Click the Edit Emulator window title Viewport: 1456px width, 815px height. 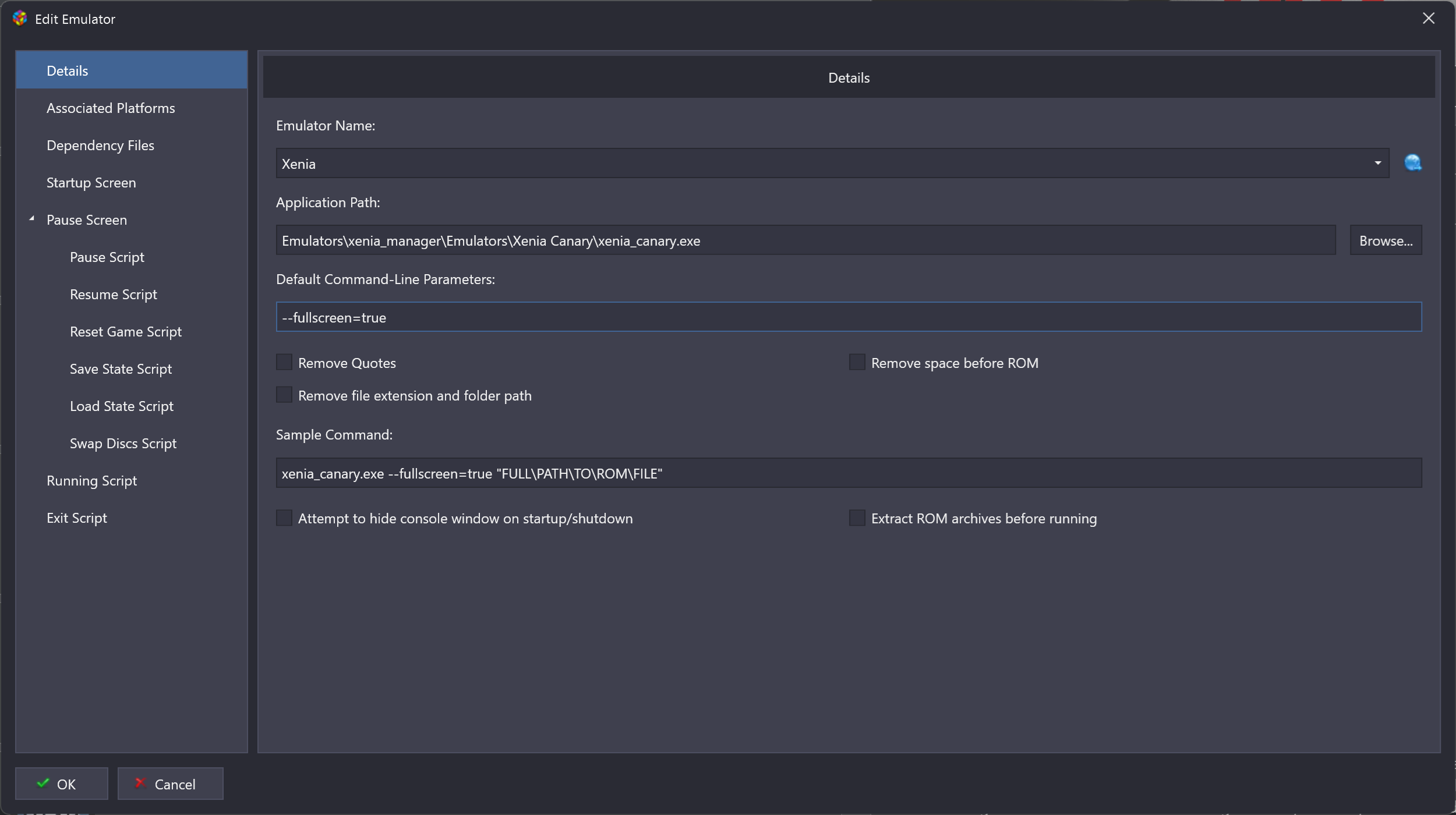(x=75, y=19)
